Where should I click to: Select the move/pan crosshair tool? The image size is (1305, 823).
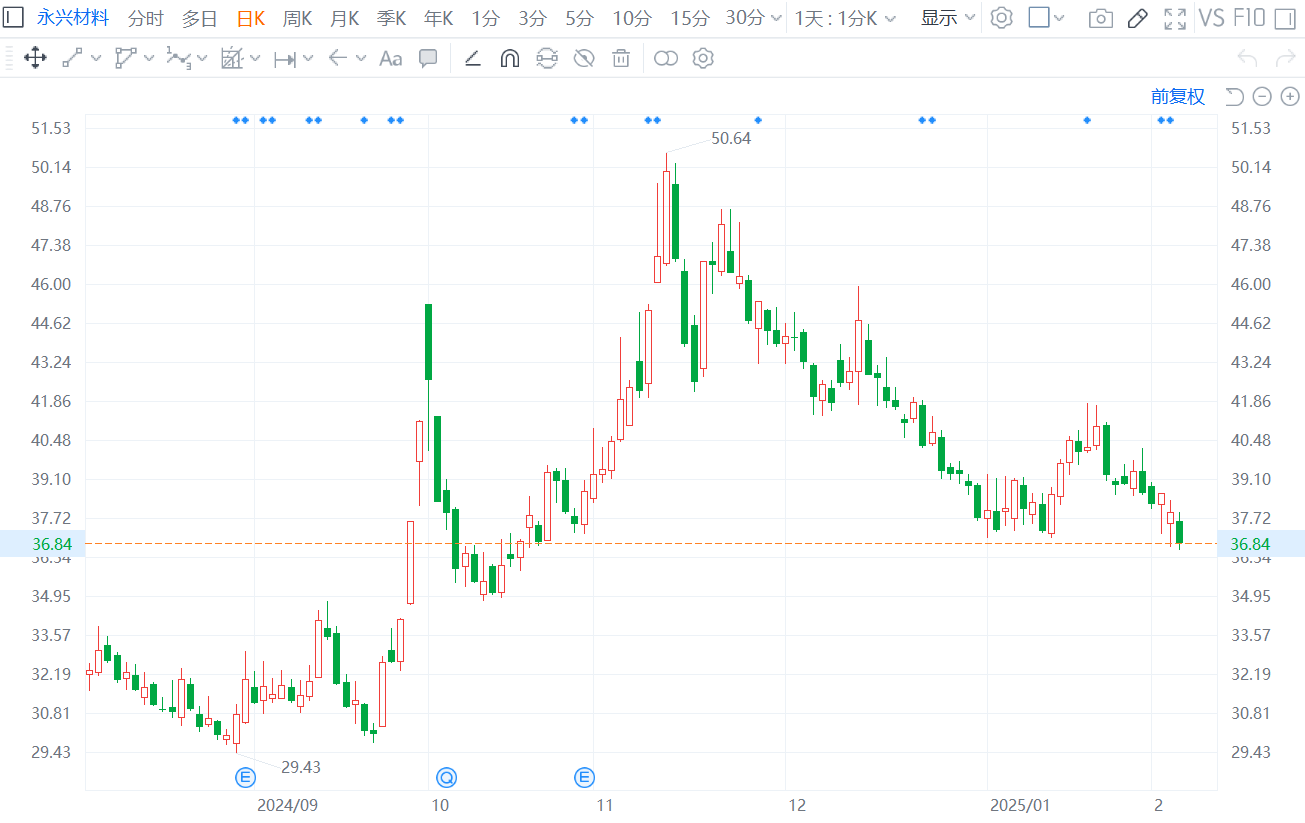point(35,58)
